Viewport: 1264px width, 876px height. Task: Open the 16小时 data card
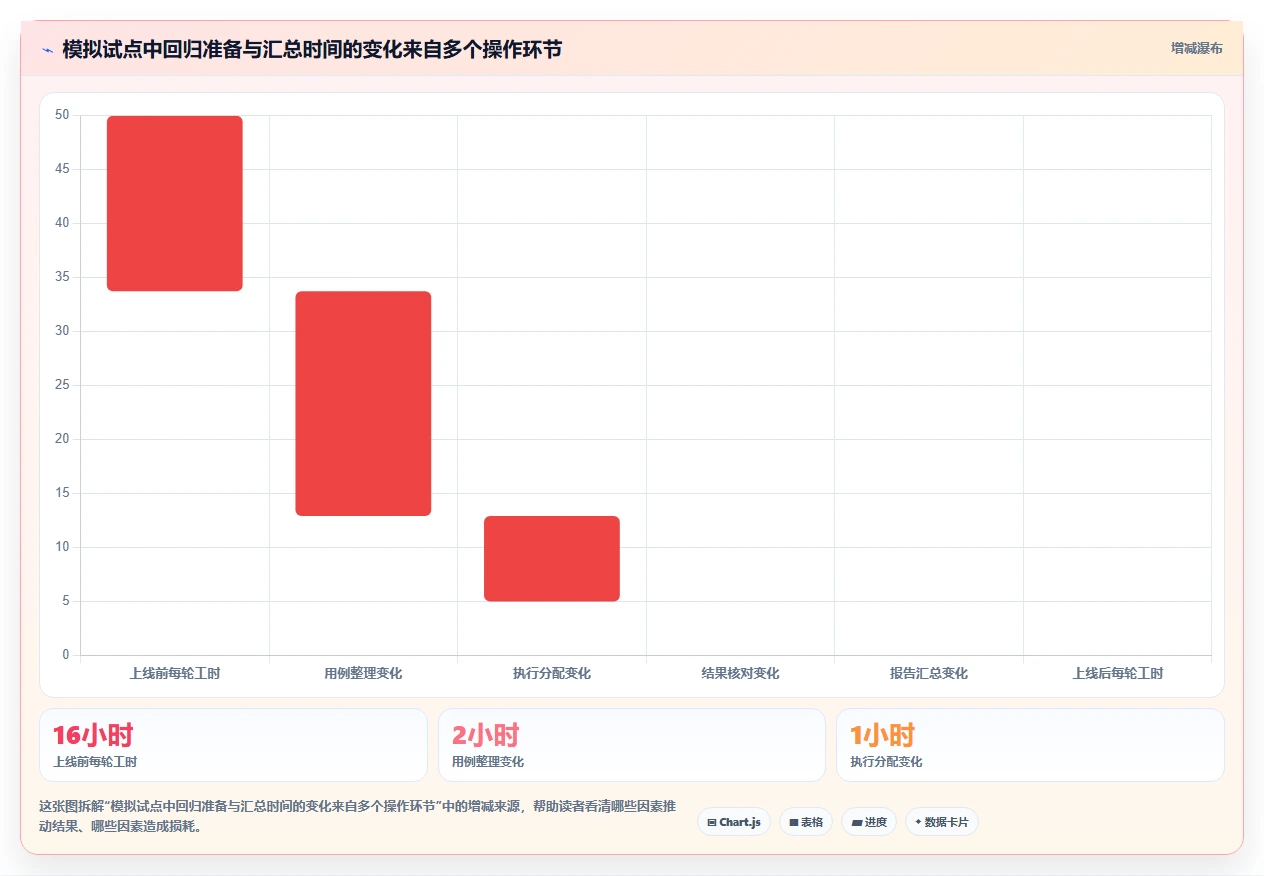[233, 745]
